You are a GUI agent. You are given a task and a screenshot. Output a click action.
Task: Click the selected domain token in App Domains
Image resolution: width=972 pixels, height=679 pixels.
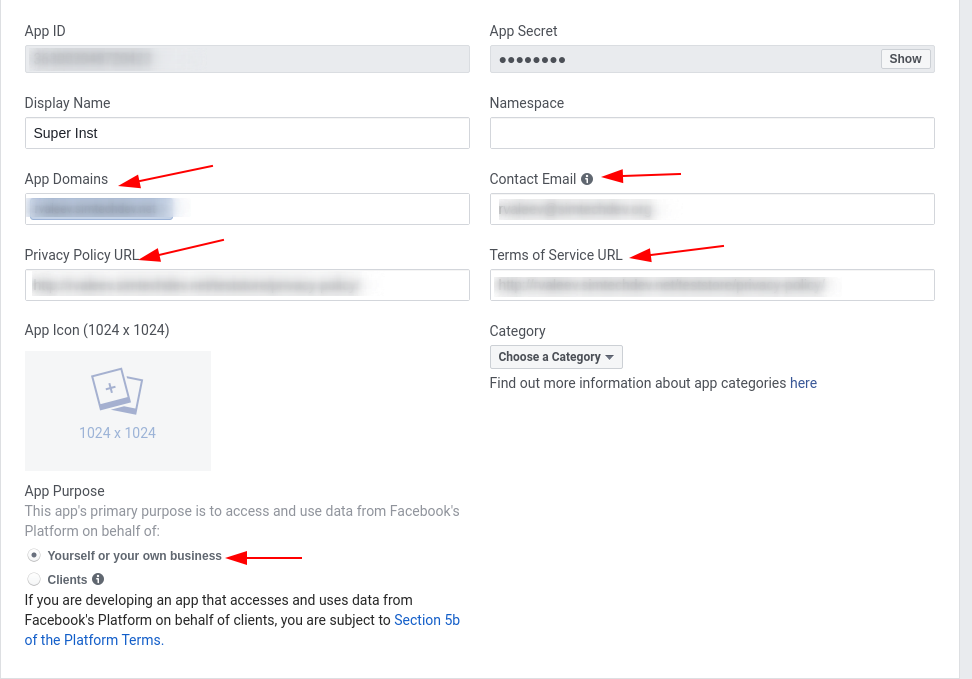(x=102, y=209)
